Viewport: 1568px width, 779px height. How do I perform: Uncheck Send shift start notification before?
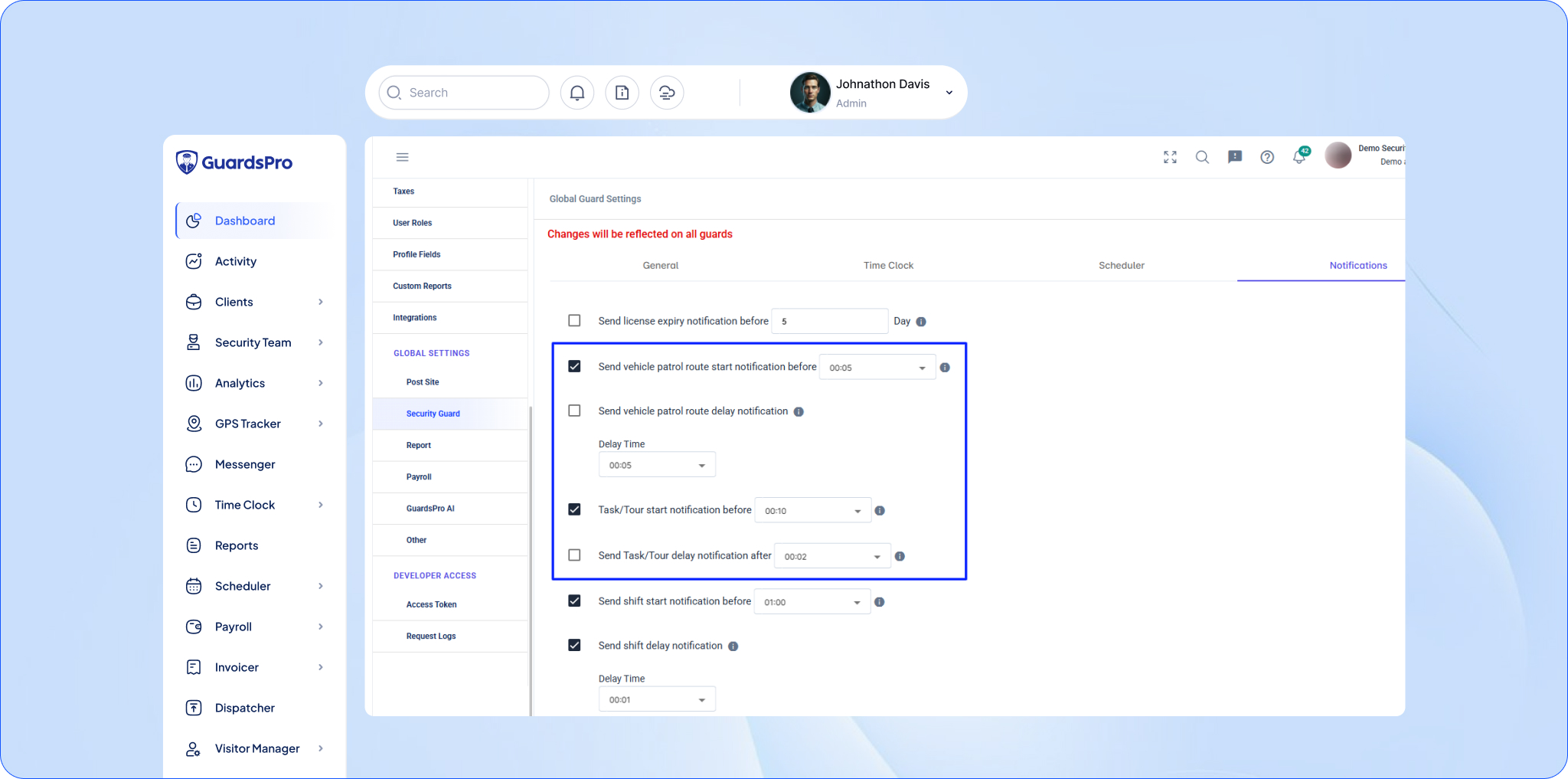pos(574,601)
